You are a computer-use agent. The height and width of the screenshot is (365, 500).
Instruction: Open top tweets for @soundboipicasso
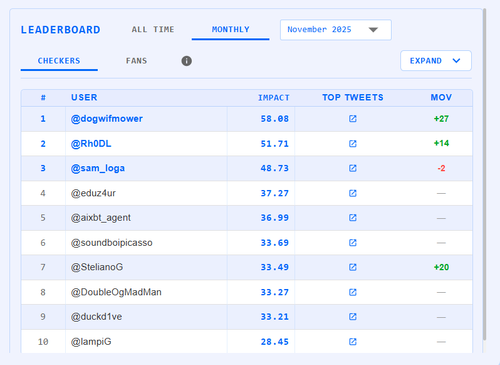(353, 243)
